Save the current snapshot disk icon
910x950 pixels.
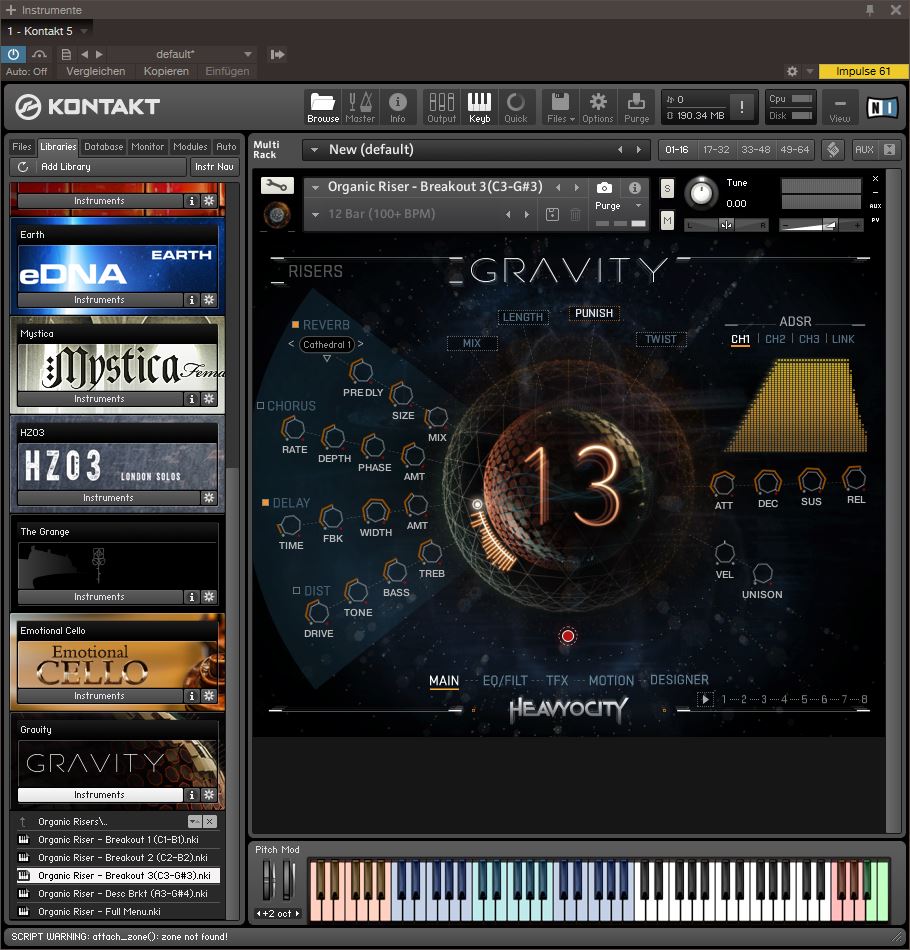coord(552,214)
